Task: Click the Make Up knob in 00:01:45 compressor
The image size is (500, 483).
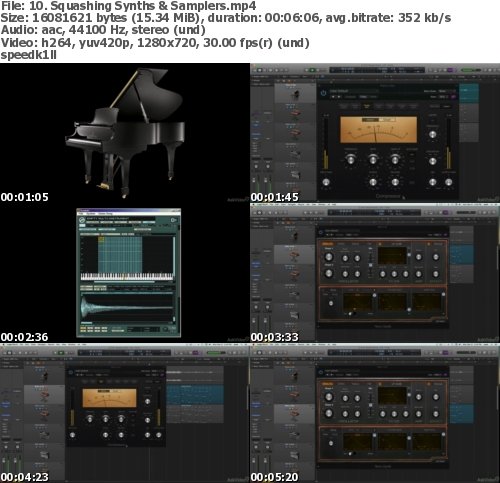Action: (x=395, y=159)
